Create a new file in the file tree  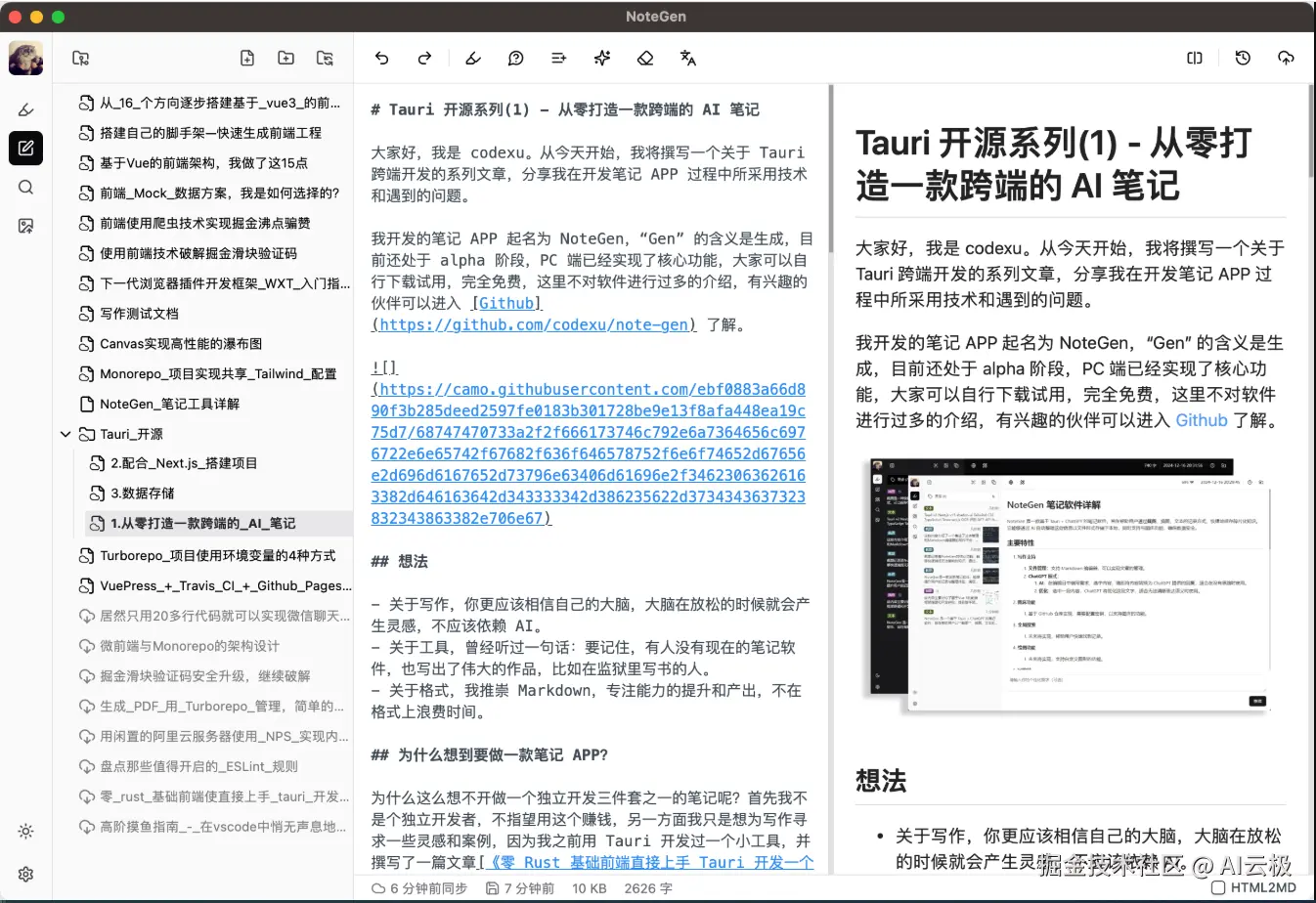(247, 59)
